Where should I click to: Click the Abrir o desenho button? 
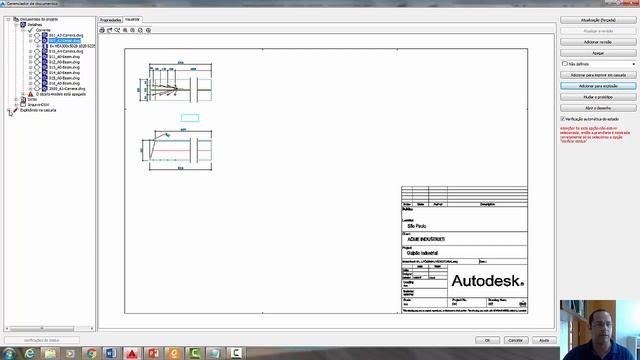coord(598,108)
